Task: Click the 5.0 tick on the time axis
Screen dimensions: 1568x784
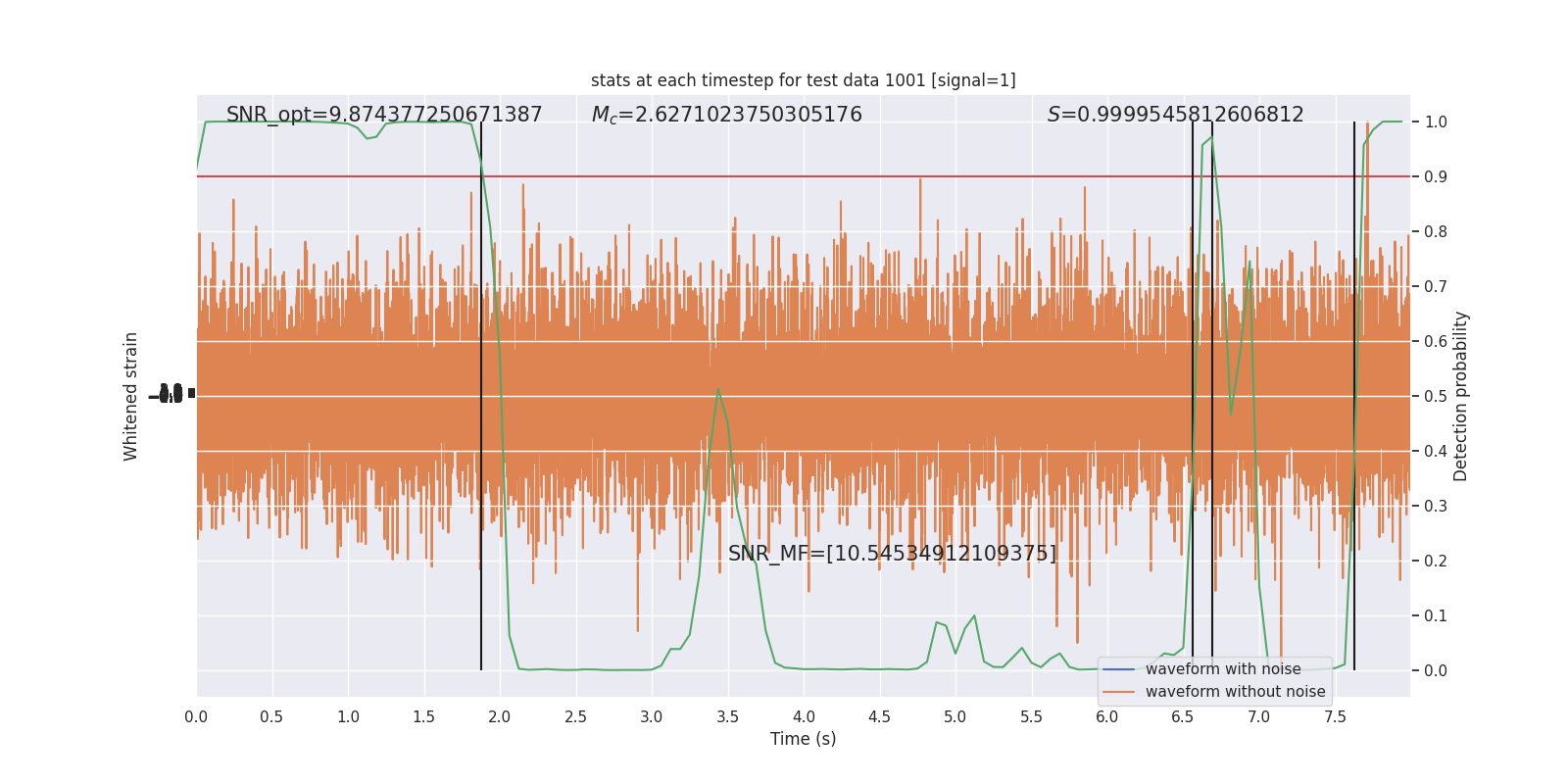Action: 955,717
